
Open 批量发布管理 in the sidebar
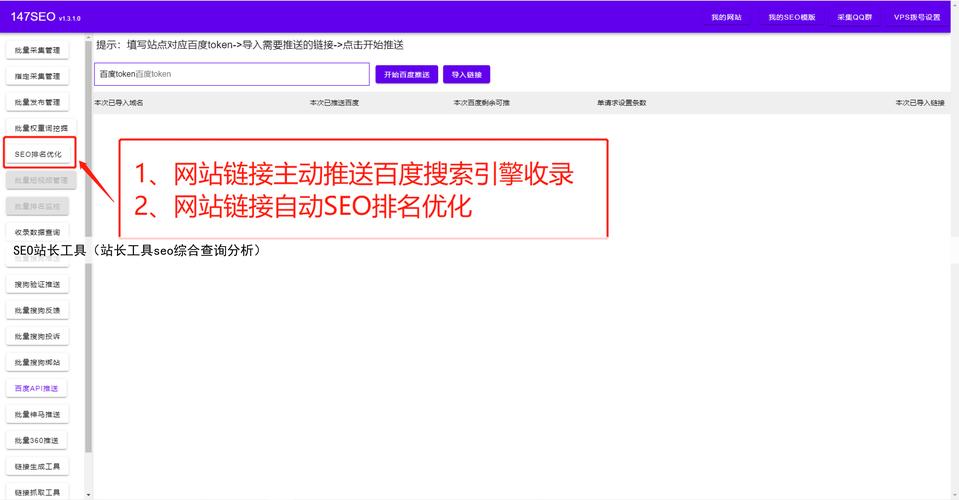[x=37, y=102]
